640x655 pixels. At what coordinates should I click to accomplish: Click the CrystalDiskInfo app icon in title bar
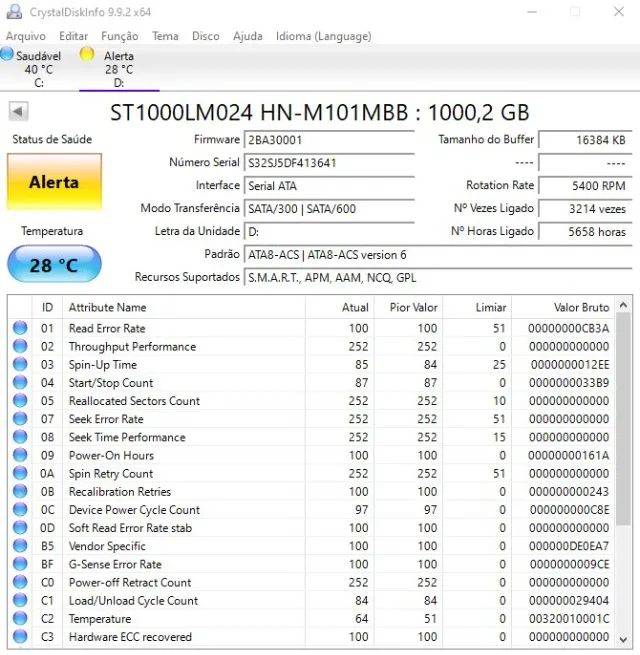pos(14,11)
